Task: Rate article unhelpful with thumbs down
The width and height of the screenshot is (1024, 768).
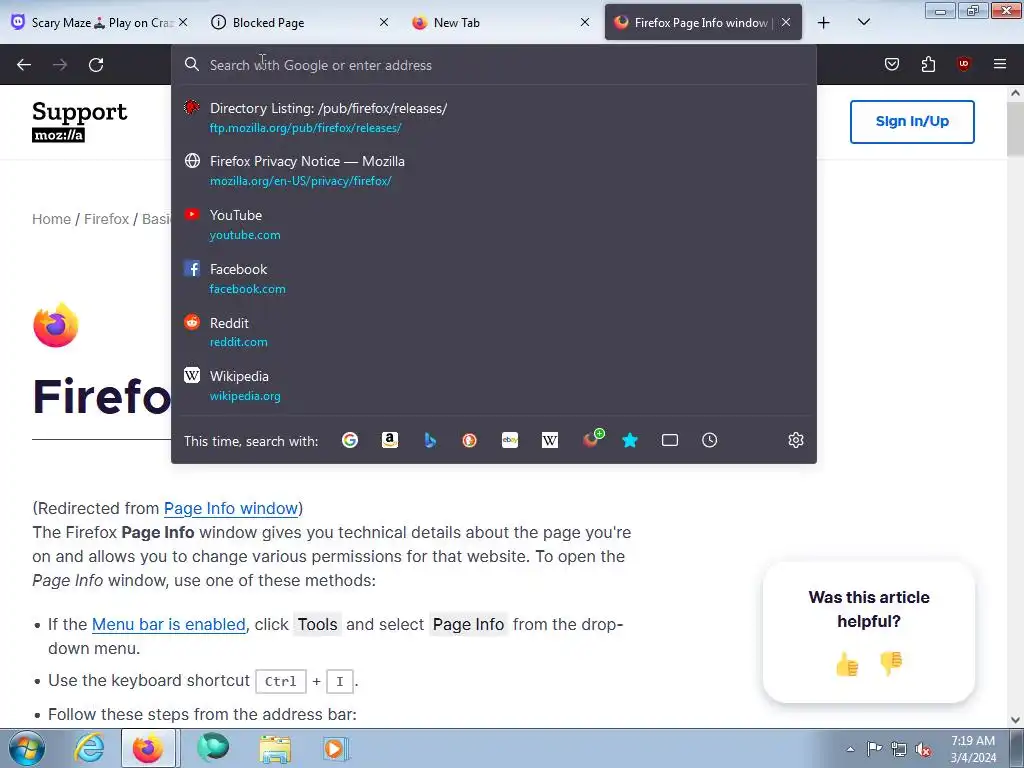Action: [x=891, y=664]
